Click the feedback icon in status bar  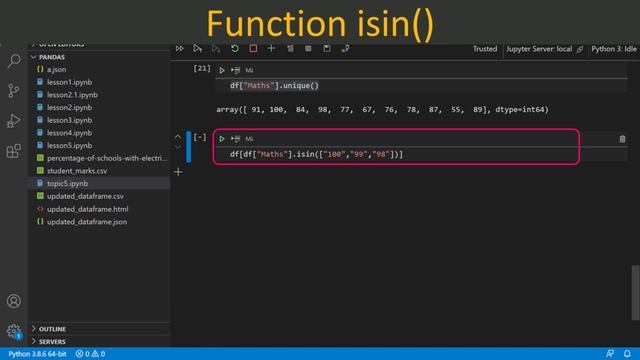point(610,353)
